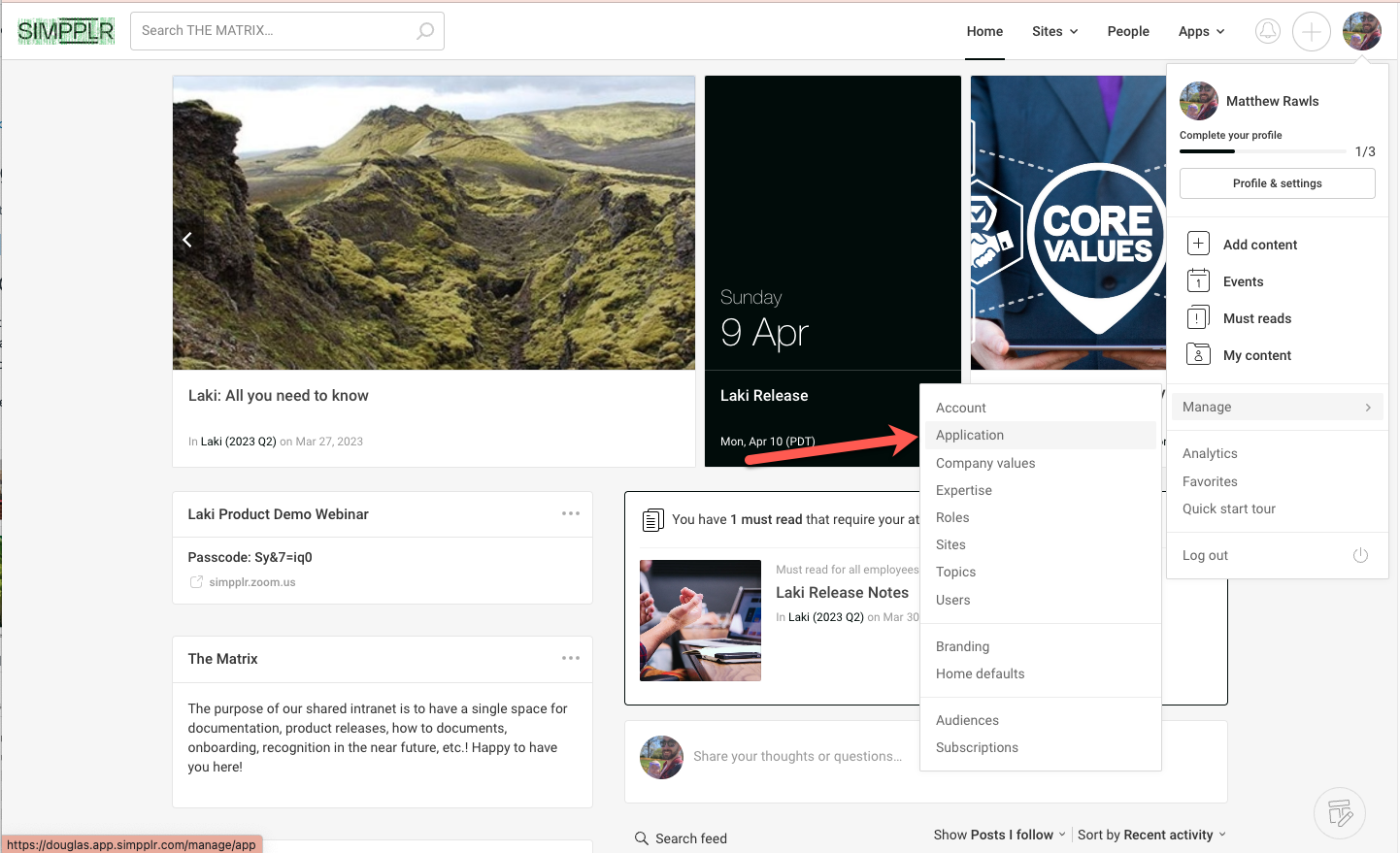The height and width of the screenshot is (853, 1400).
Task: Open Laki Product Demo Webinar options menu
Action: [x=571, y=513]
